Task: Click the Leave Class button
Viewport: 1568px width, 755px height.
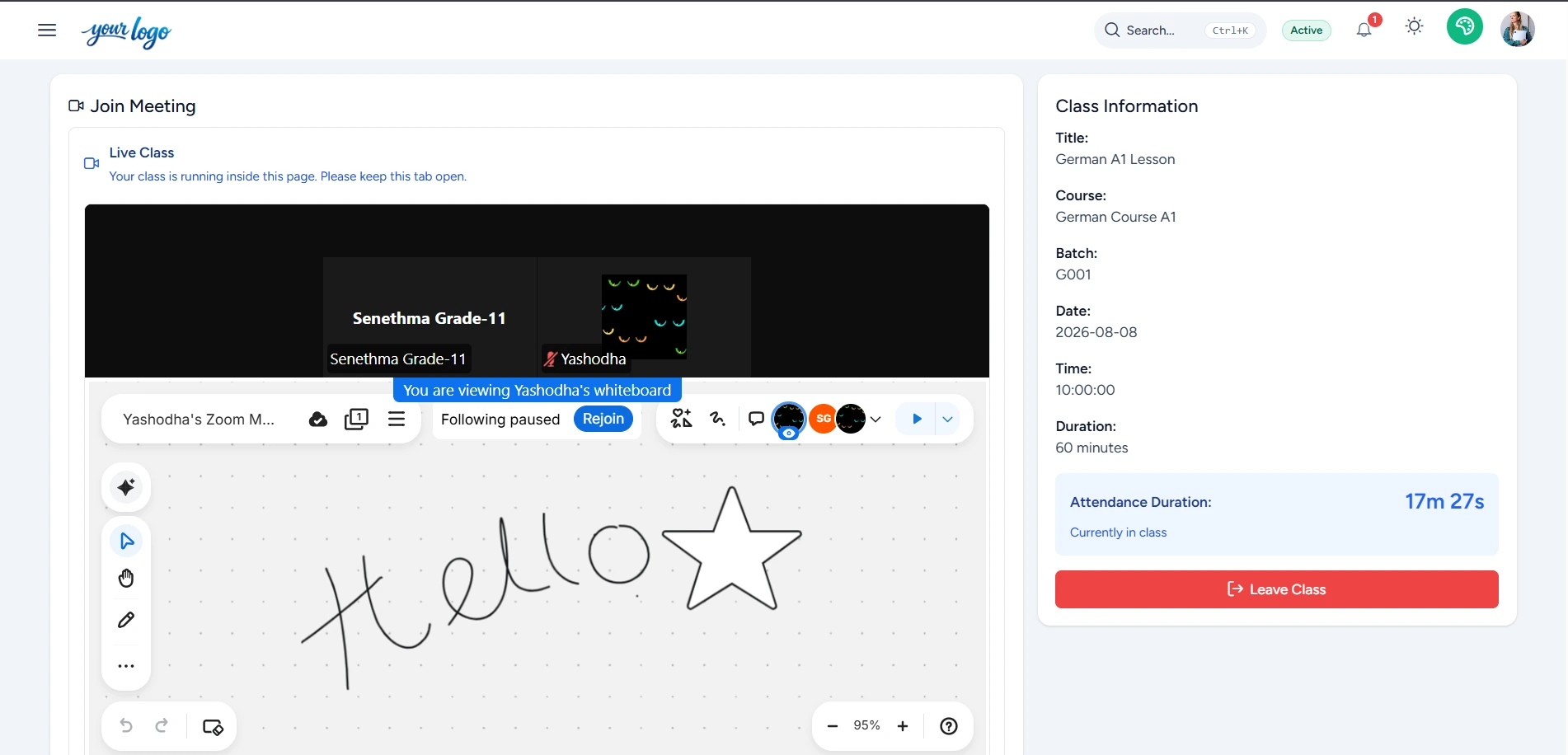Action: click(1276, 589)
